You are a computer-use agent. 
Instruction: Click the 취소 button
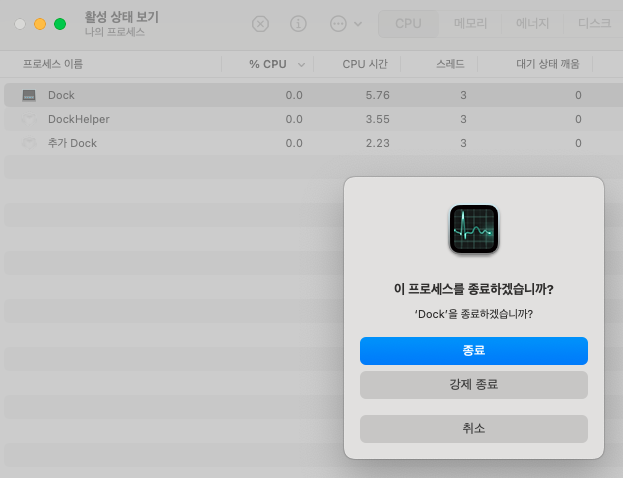click(474, 429)
